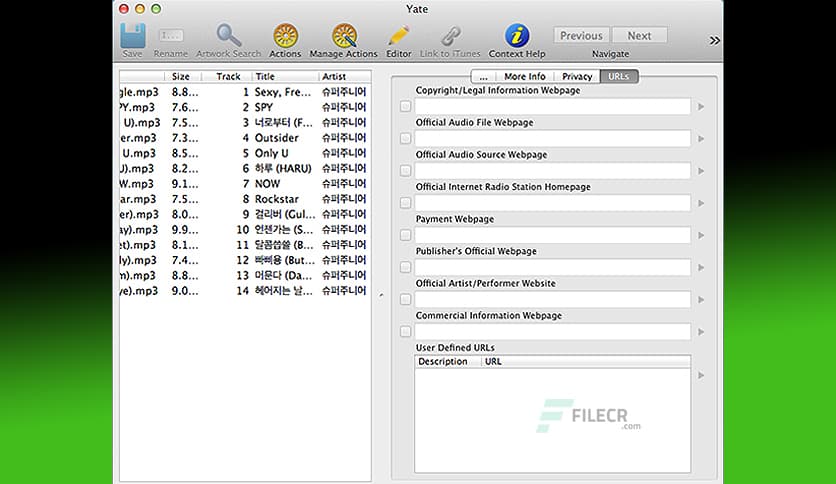Toggle Official Internet Radio Station Homepage checkbox
The width and height of the screenshot is (836, 484).
coord(406,203)
